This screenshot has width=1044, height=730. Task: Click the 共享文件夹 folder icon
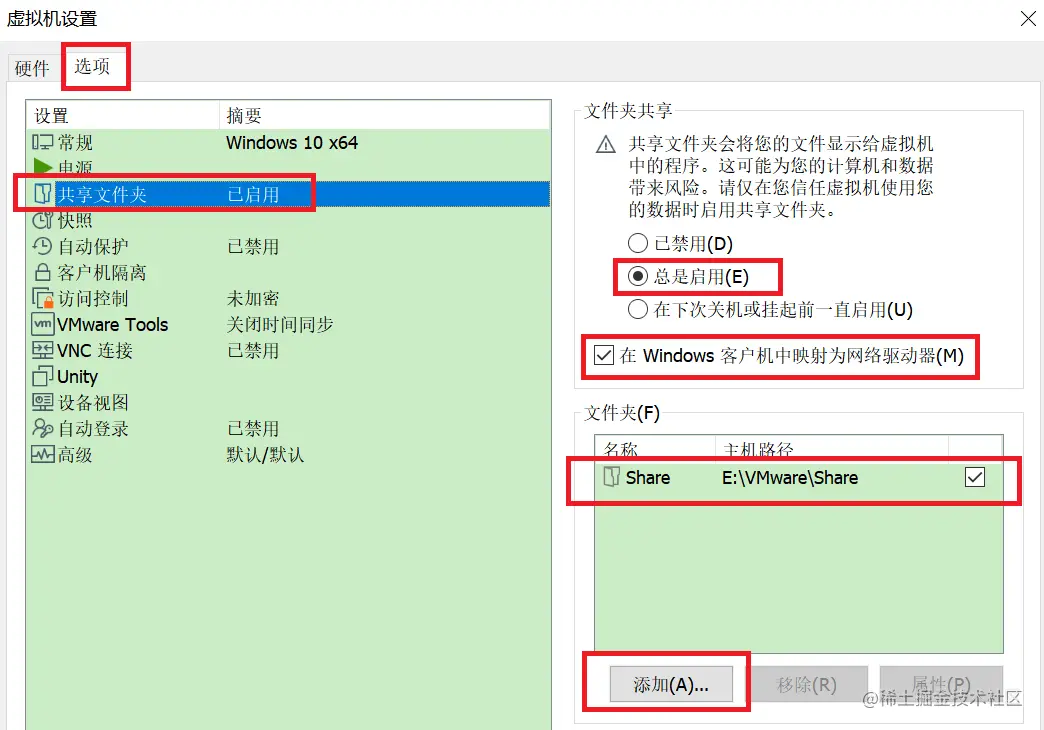[x=43, y=194]
